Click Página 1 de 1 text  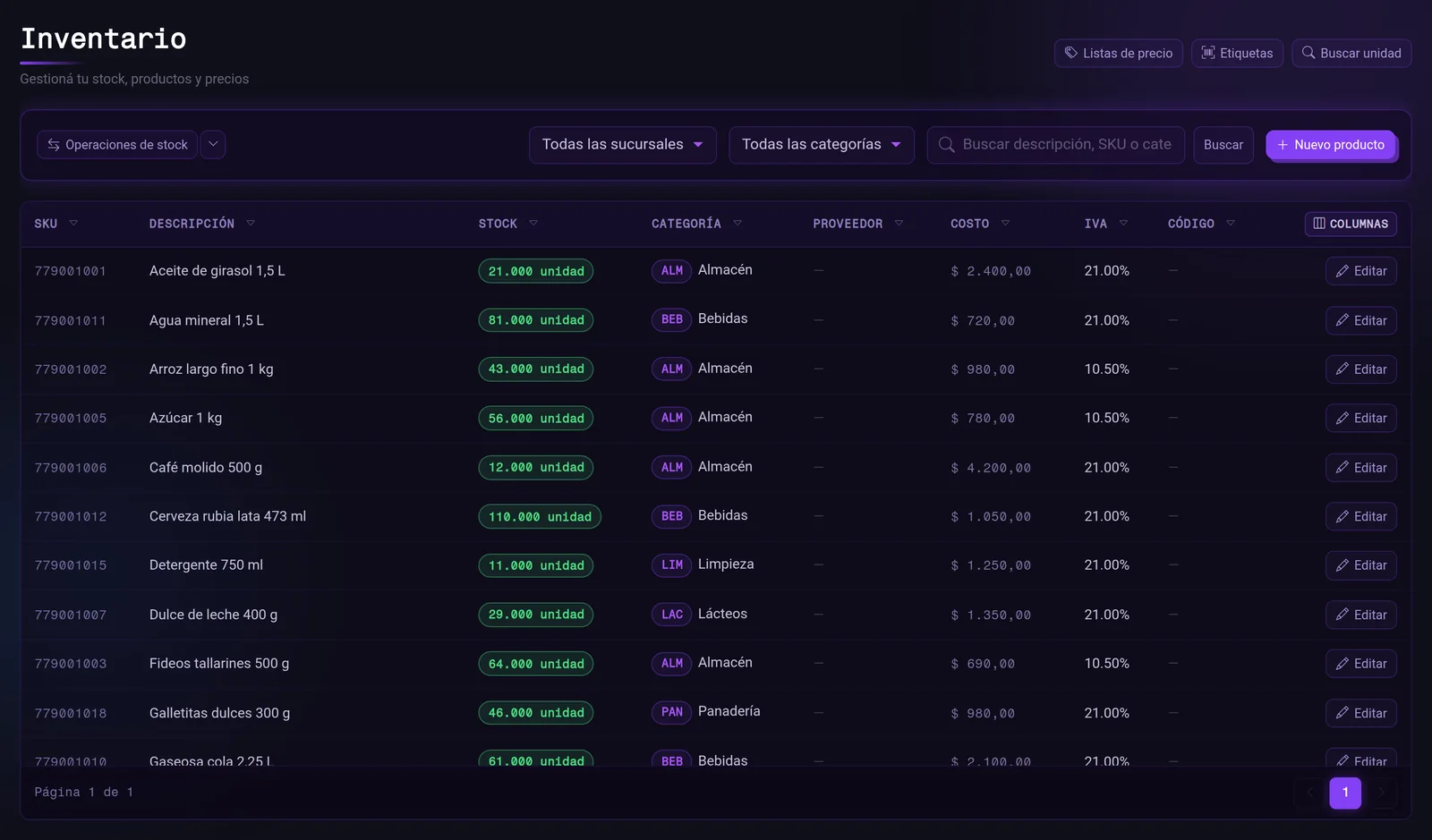coord(84,792)
